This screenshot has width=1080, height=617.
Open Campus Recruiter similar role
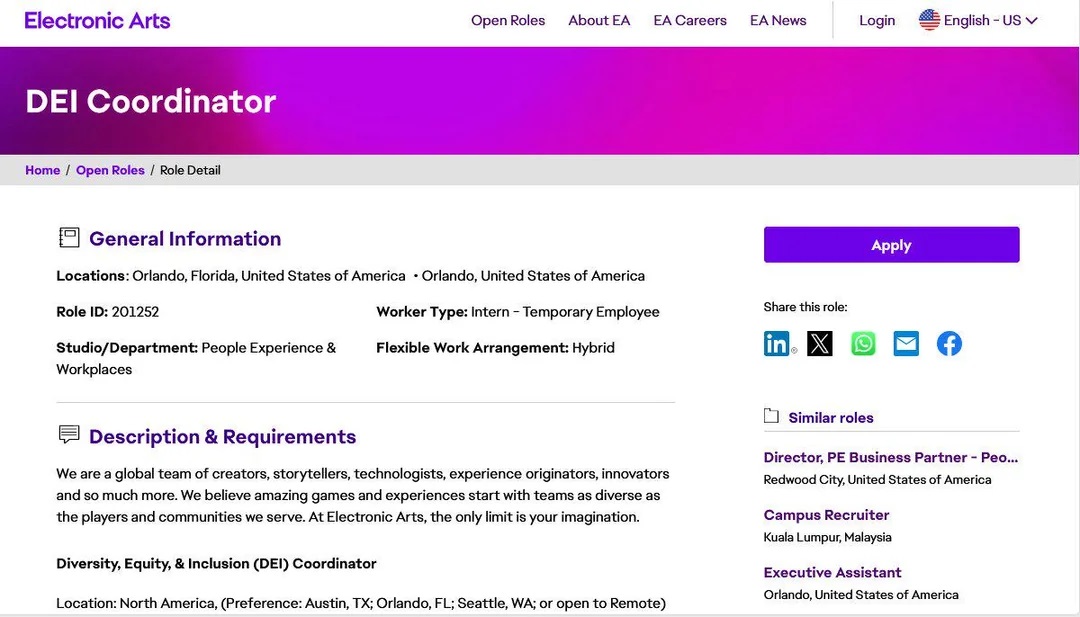point(827,515)
